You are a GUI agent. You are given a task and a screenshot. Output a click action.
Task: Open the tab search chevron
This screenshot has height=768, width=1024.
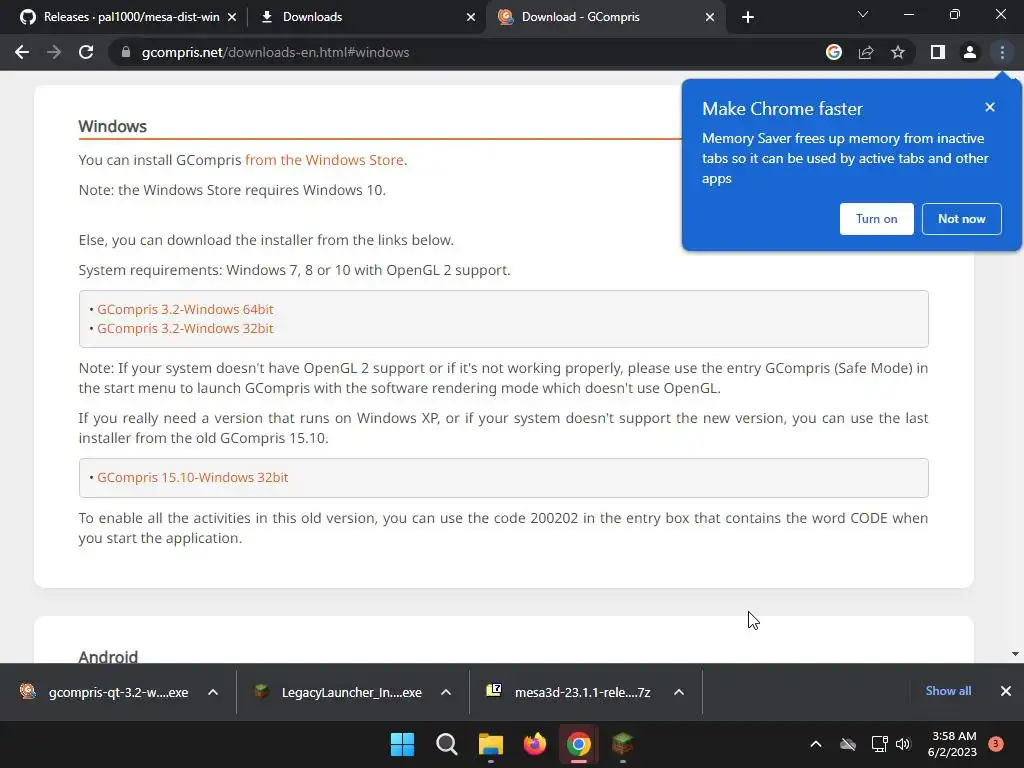point(863,14)
